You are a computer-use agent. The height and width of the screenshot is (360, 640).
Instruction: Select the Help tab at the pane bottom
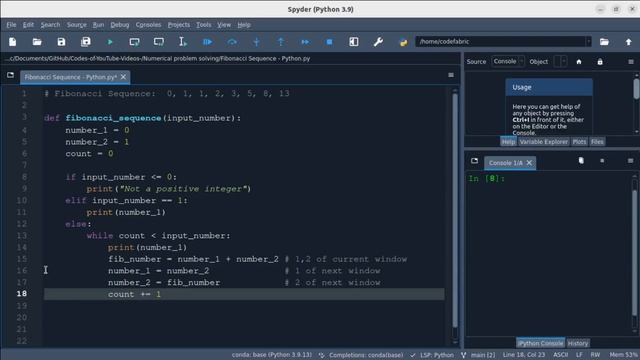[x=508, y=142]
